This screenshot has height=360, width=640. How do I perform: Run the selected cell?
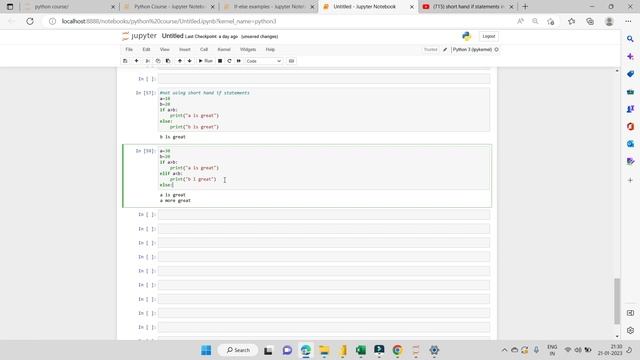pyautogui.click(x=205, y=61)
